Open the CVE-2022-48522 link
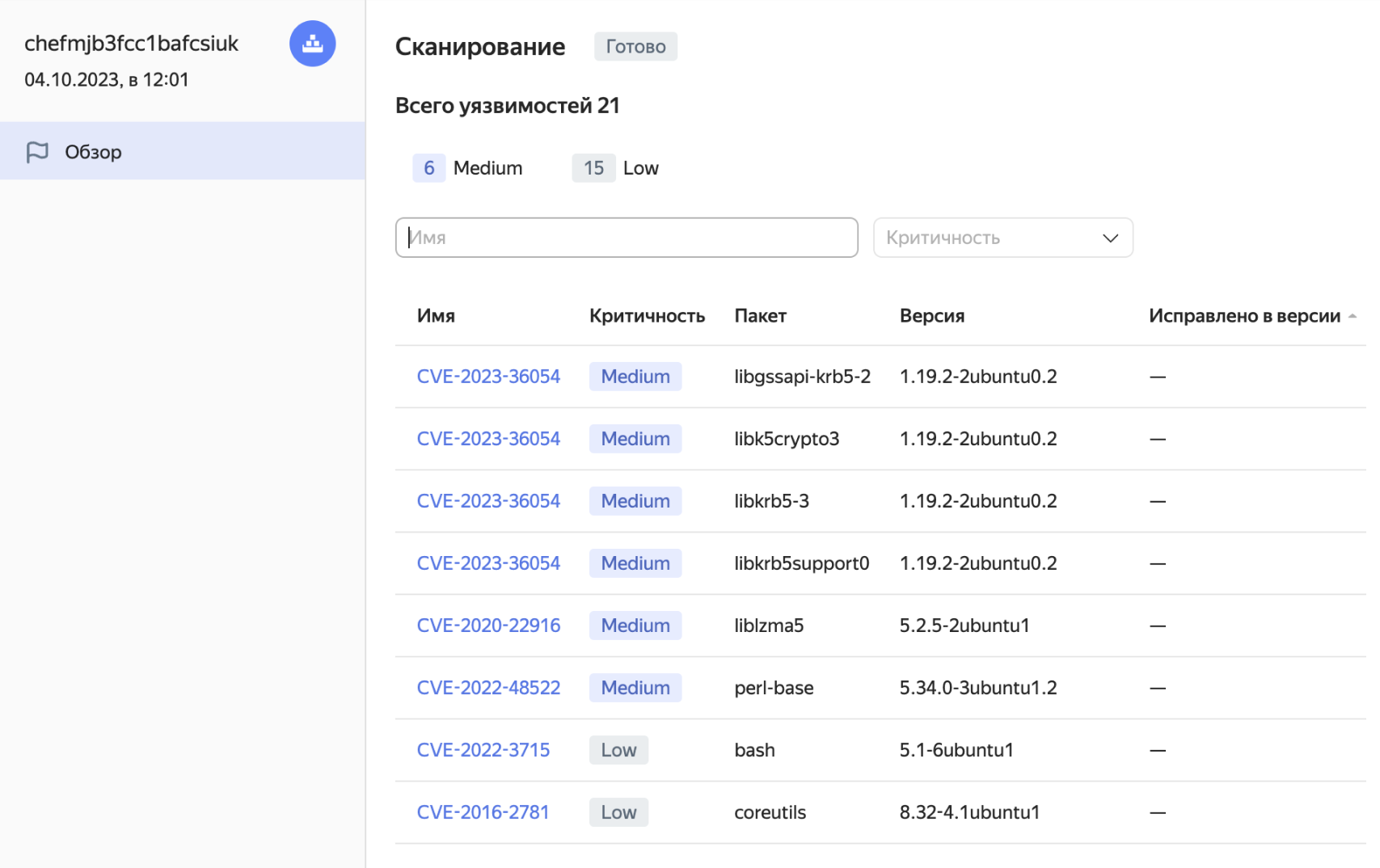The image size is (1380, 868). tap(488, 688)
